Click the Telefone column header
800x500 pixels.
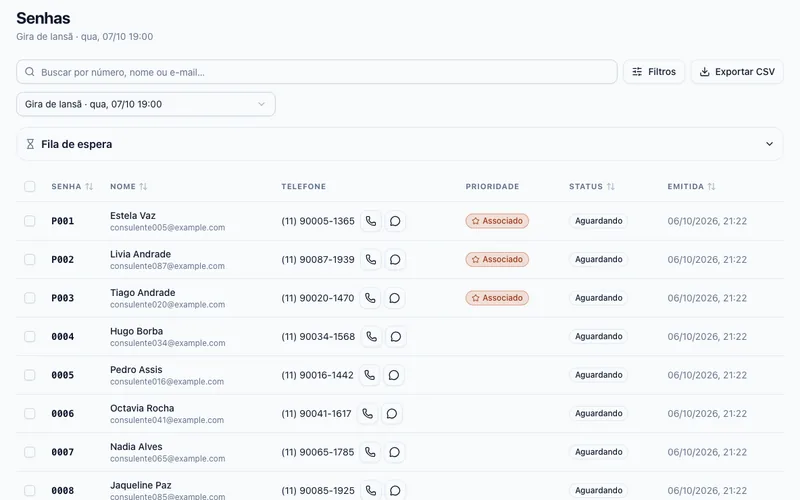click(304, 187)
